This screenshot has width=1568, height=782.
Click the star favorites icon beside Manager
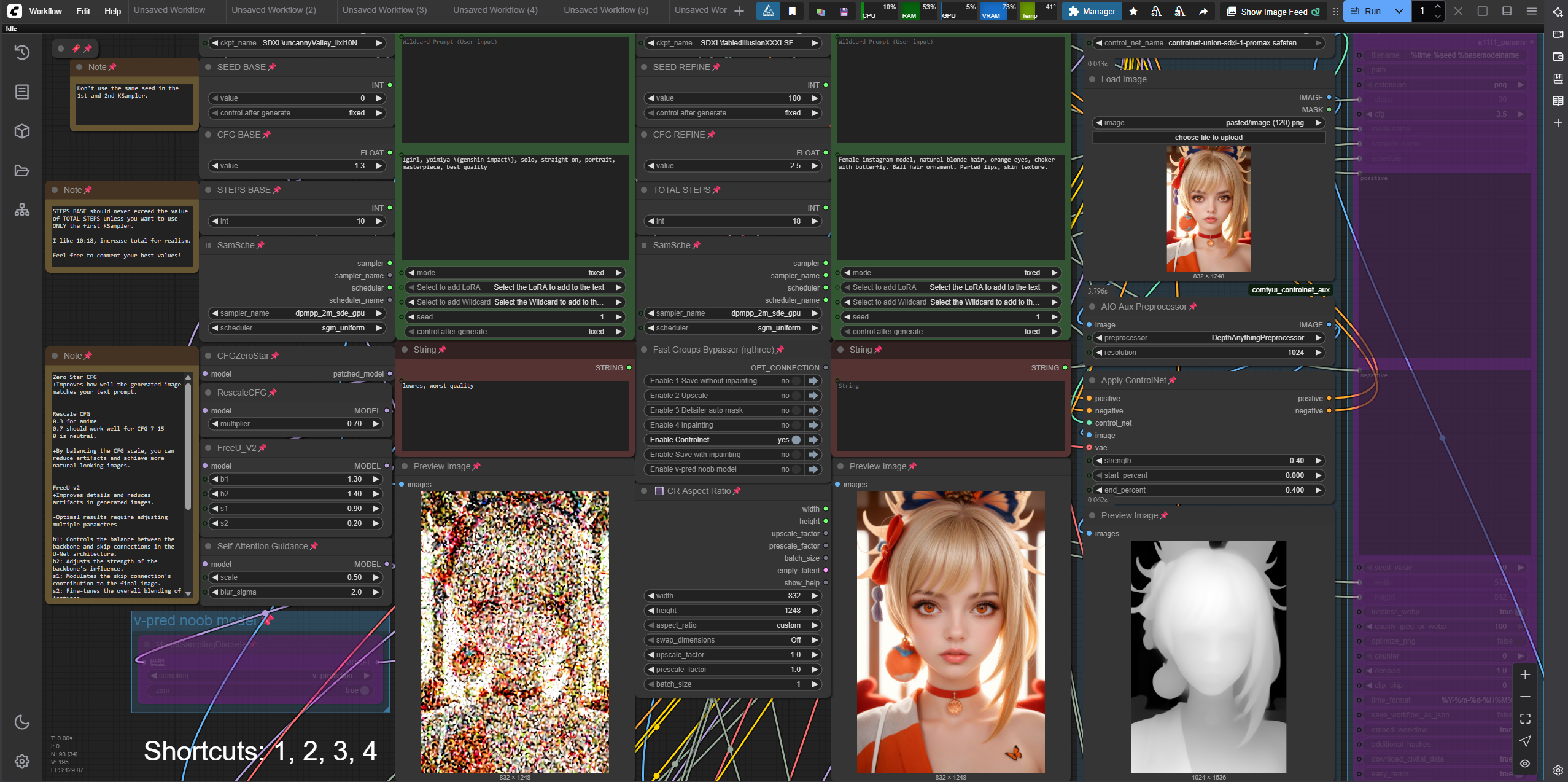tap(1133, 11)
